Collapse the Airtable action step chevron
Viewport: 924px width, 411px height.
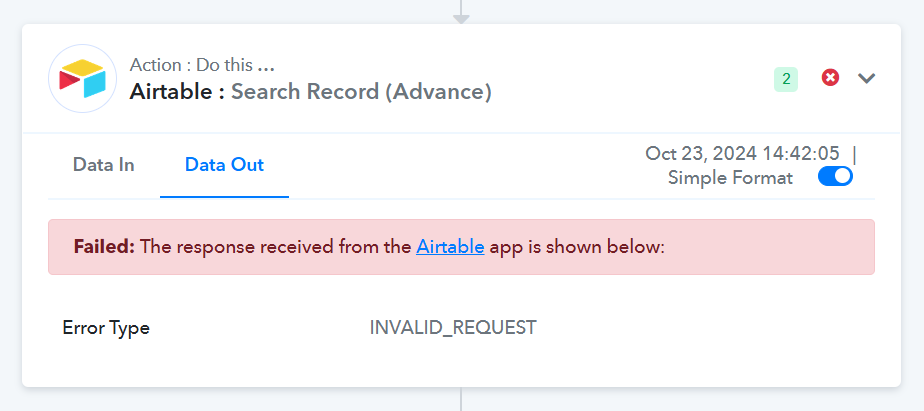pyautogui.click(x=867, y=79)
